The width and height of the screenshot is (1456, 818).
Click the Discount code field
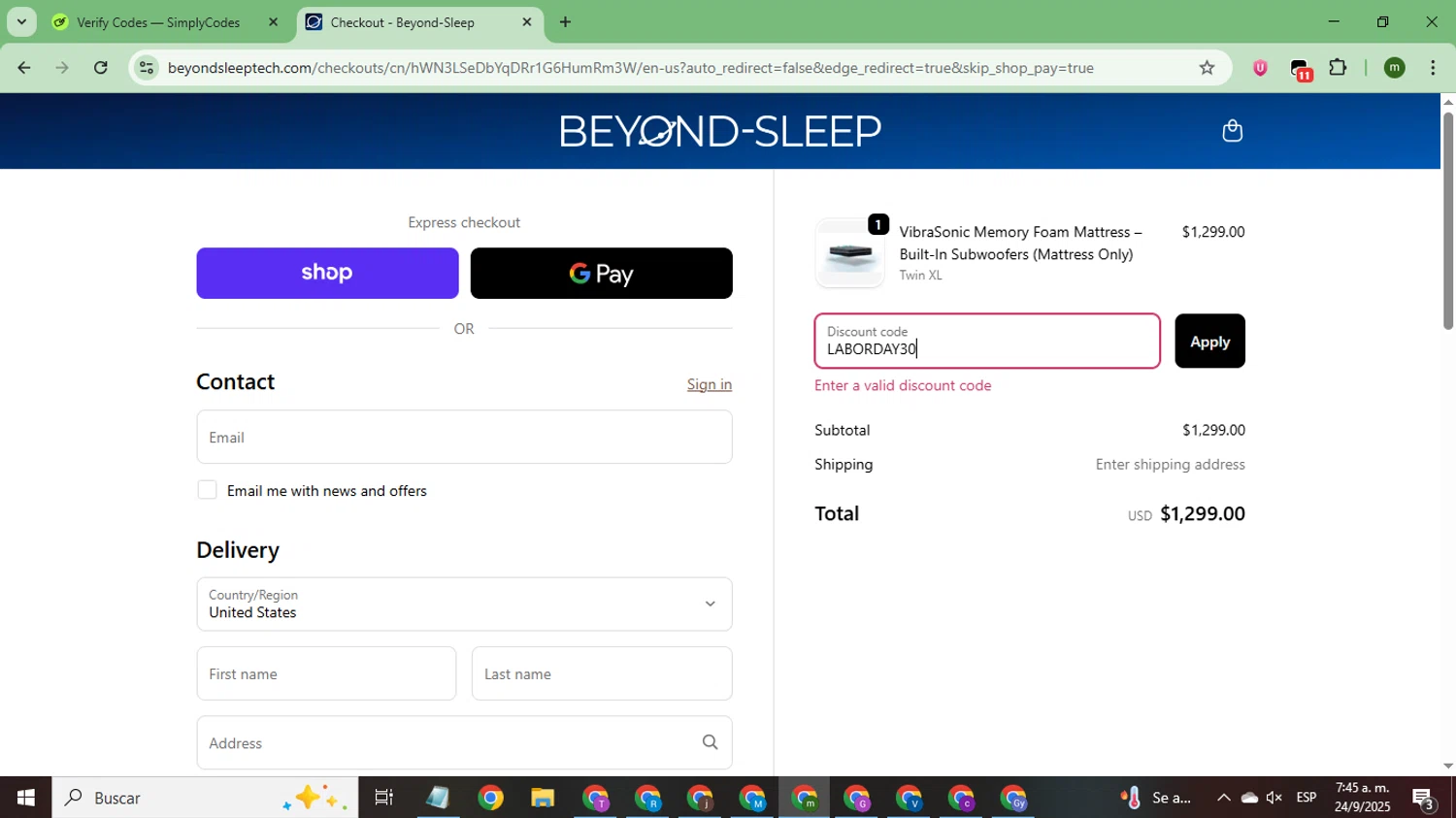[987, 341]
